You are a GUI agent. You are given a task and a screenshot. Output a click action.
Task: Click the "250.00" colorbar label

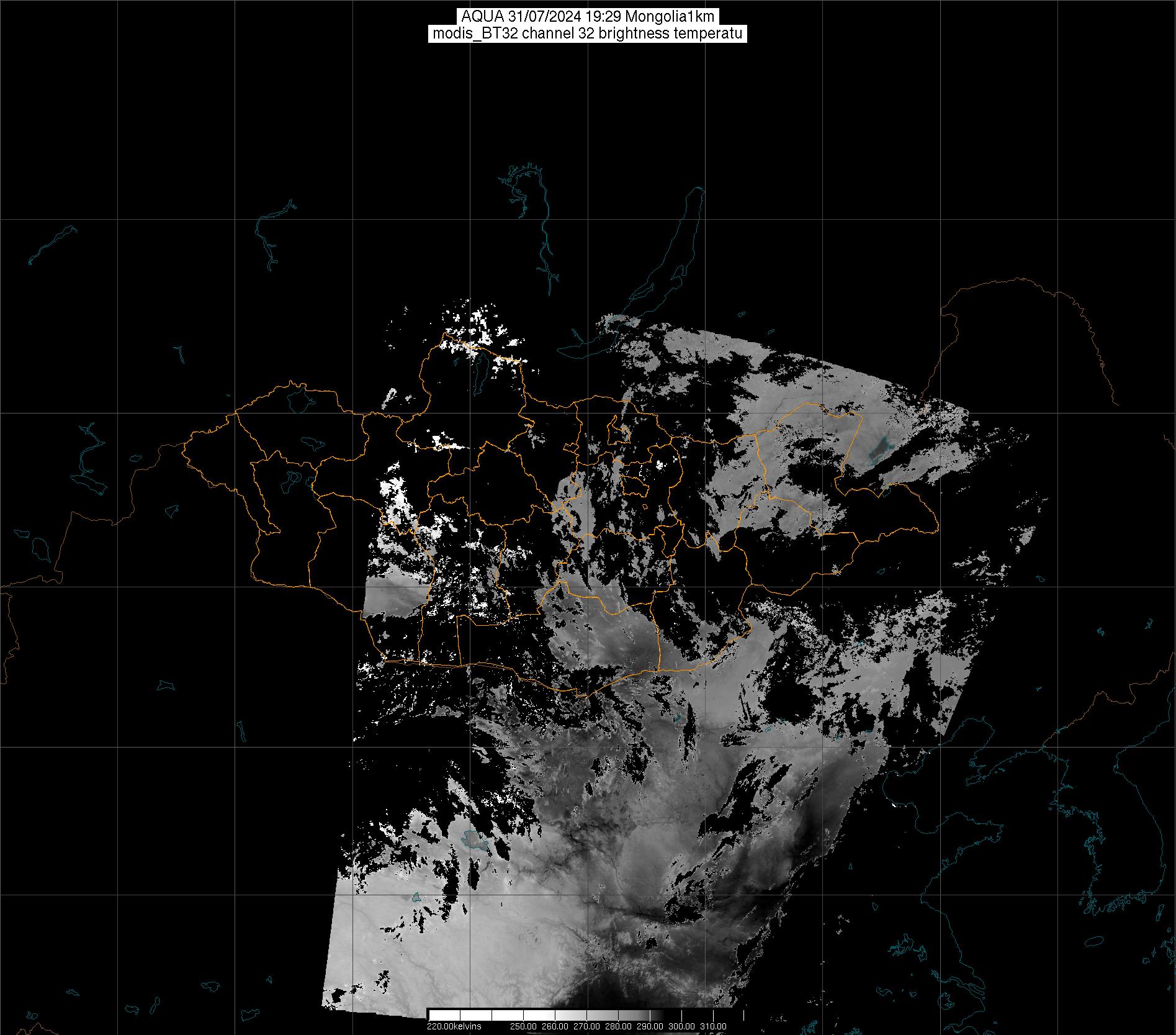coord(524,1026)
